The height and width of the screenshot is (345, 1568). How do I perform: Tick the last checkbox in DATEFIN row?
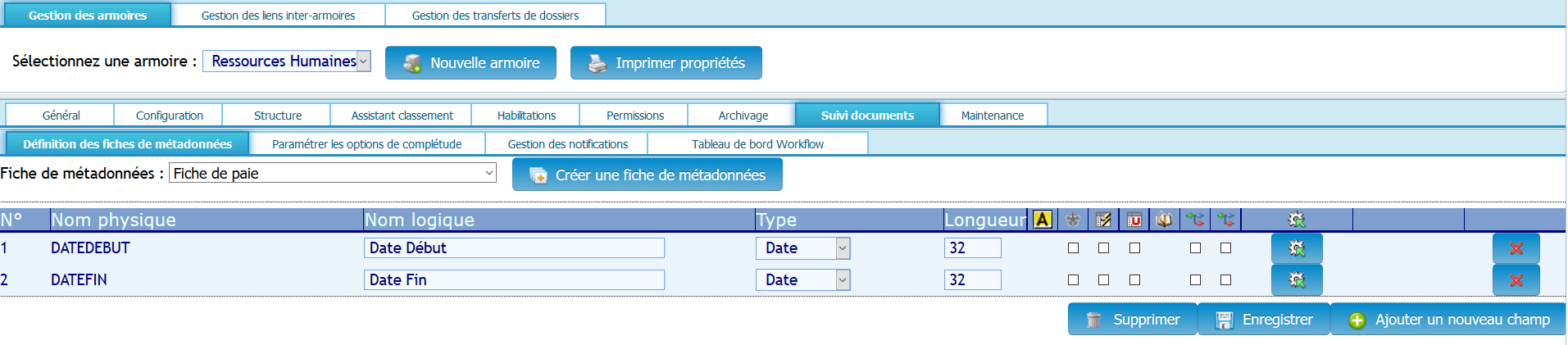click(1225, 280)
